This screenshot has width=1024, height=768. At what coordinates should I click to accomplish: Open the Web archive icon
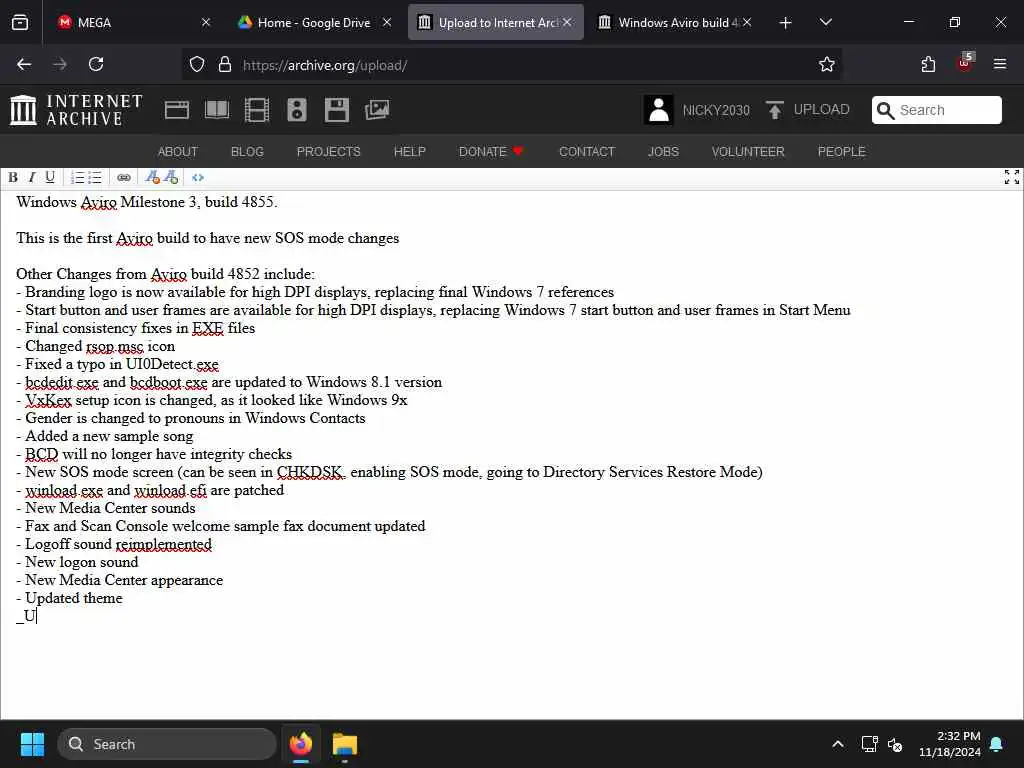[x=177, y=110]
